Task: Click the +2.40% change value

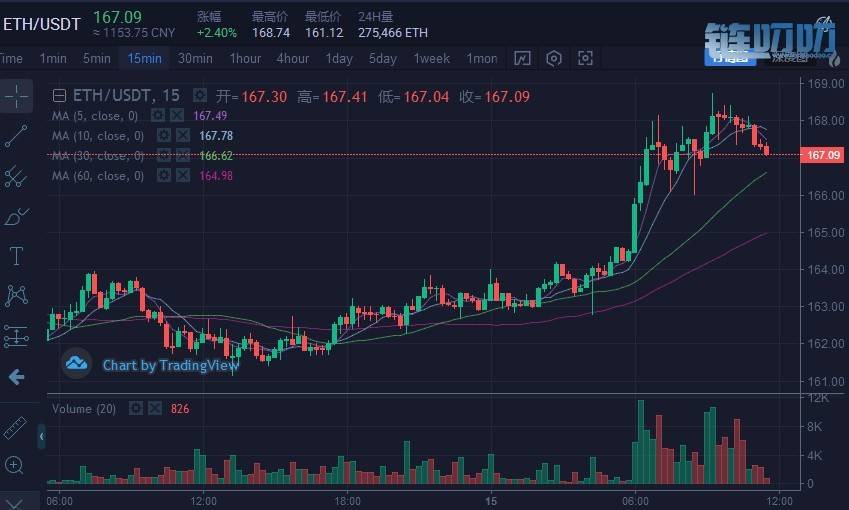Action: [217, 33]
